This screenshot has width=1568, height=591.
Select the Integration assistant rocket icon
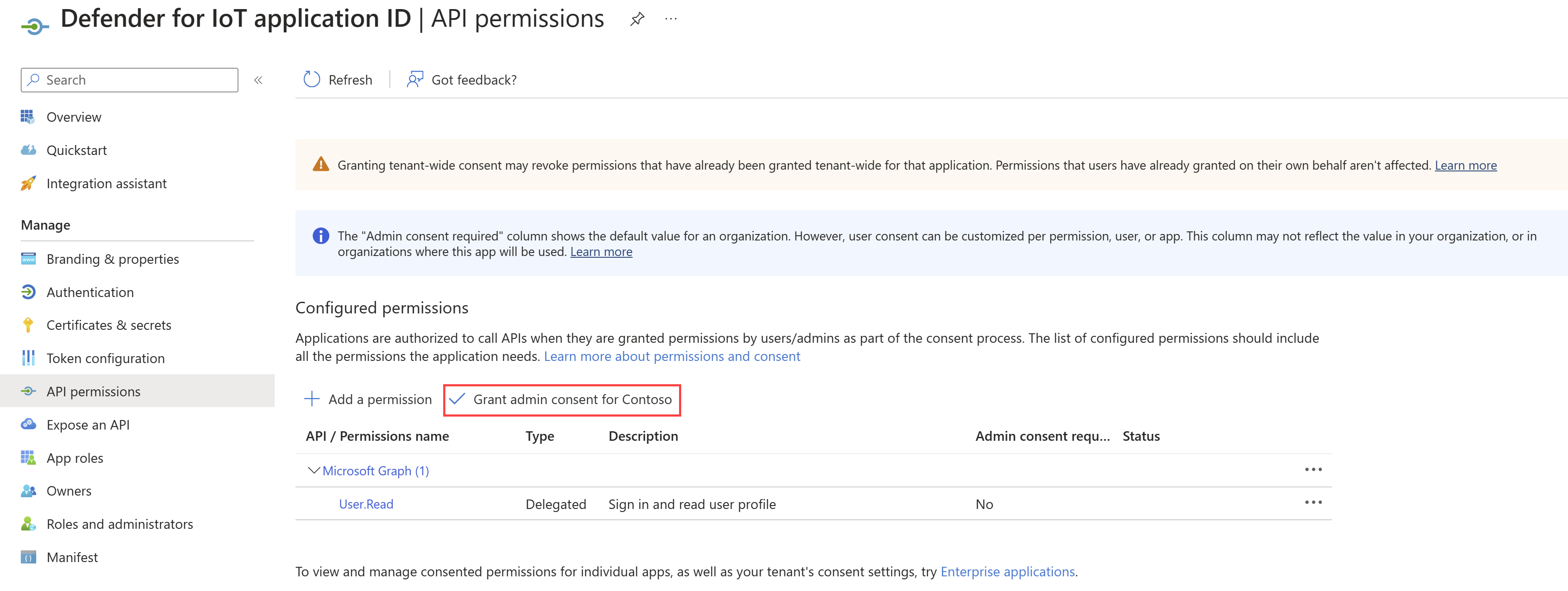[28, 183]
